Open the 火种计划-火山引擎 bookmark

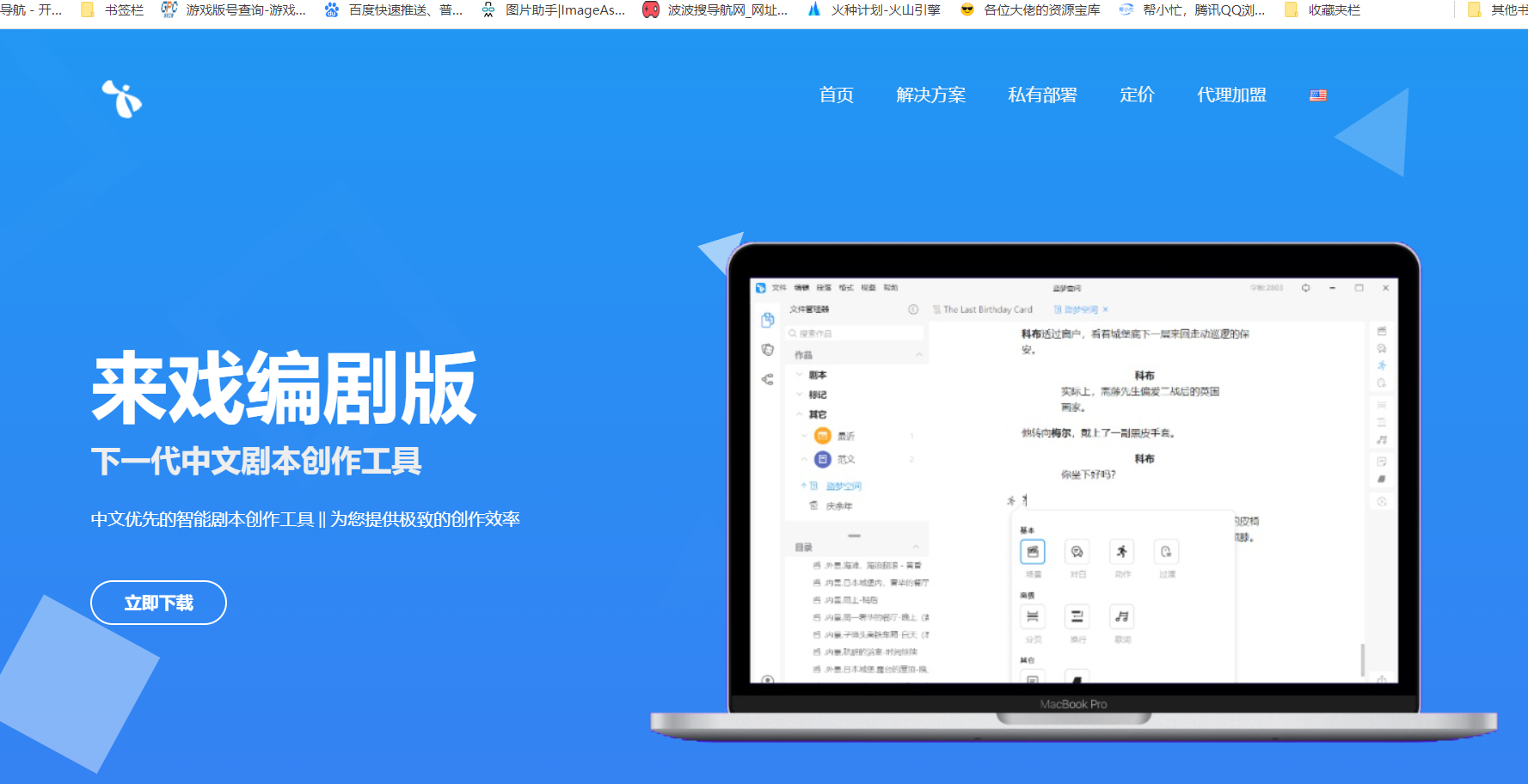pos(874,10)
